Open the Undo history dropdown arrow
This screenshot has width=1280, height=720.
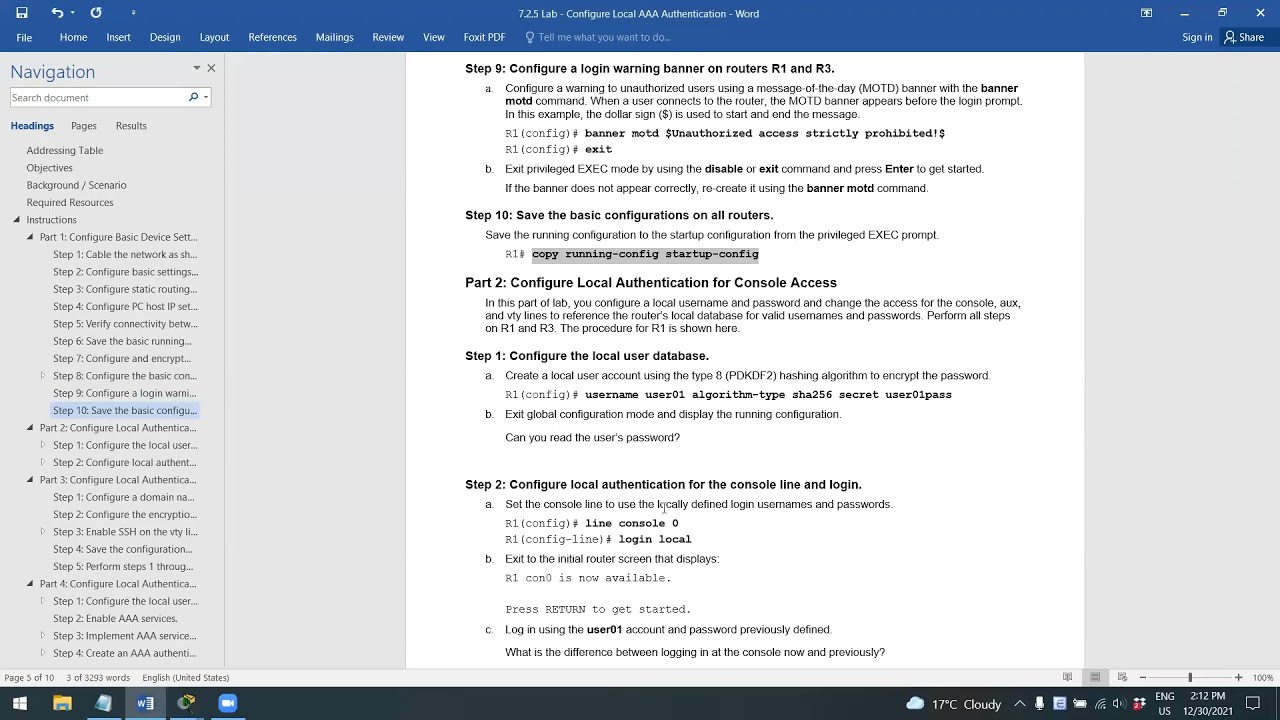pos(72,13)
